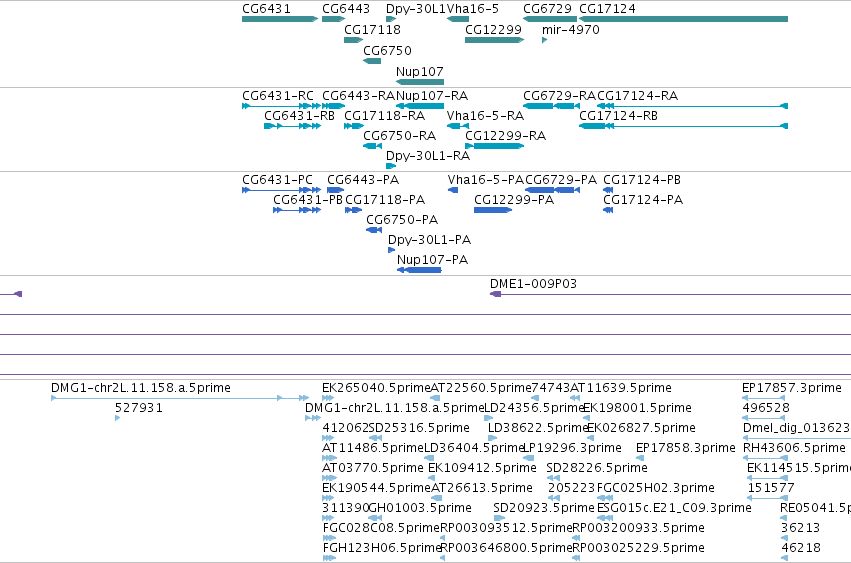This screenshot has width=851, height=563.
Task: Click the mir-4970 gene label
Action: click(x=570, y=29)
